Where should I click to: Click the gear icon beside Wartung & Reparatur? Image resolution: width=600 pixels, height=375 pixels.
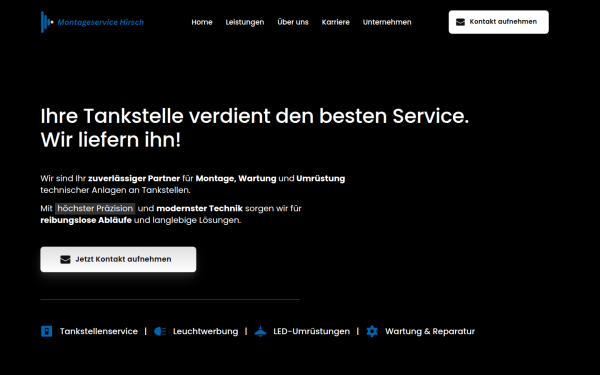click(x=372, y=331)
